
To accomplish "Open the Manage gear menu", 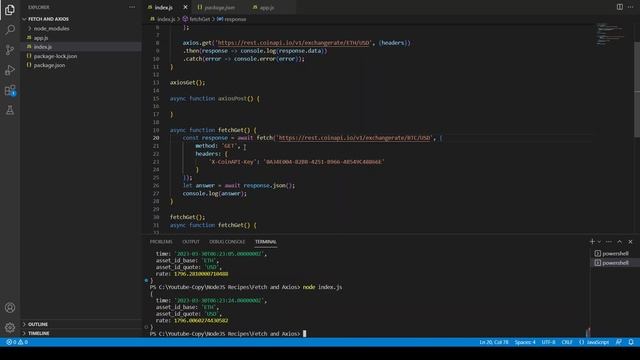I will pos(10,327).
